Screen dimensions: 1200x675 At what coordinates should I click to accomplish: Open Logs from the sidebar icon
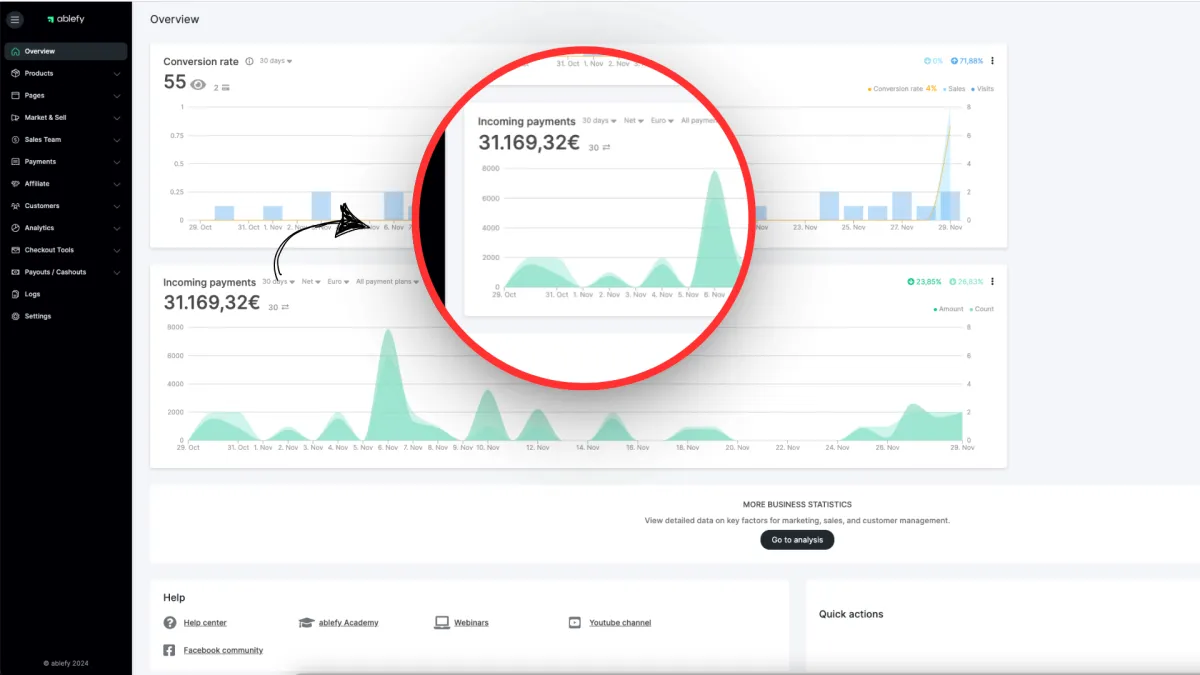coord(15,294)
